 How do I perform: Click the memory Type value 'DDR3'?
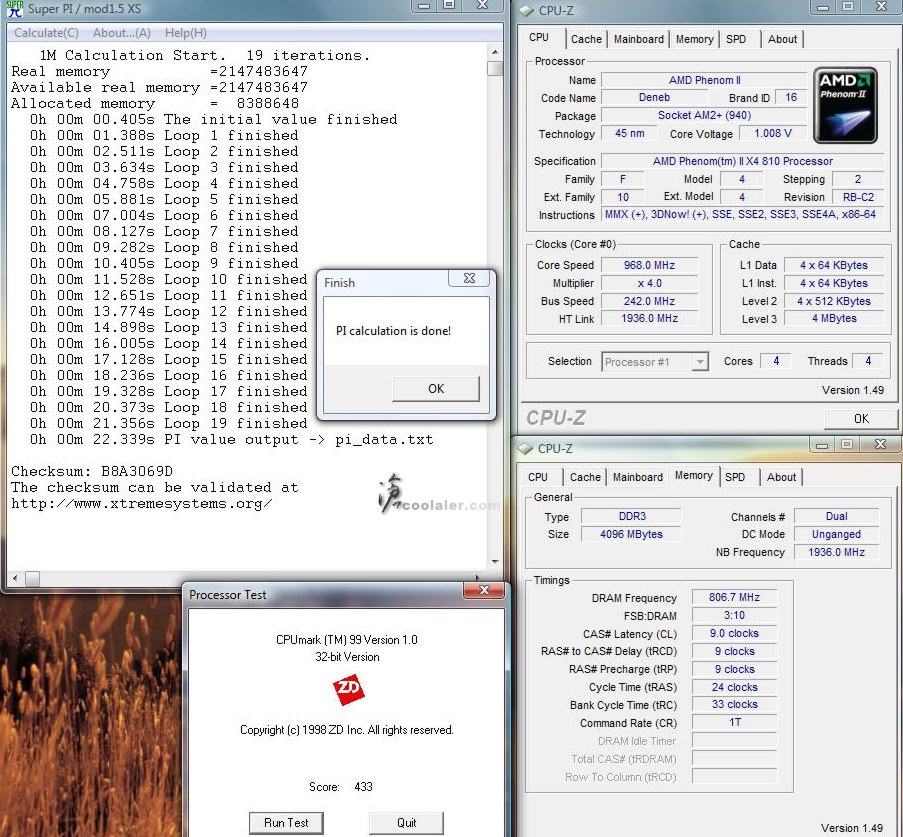tap(632, 516)
